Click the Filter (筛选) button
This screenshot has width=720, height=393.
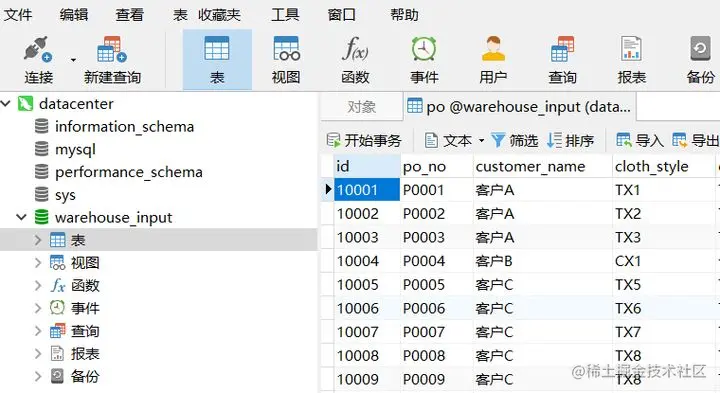point(514,140)
